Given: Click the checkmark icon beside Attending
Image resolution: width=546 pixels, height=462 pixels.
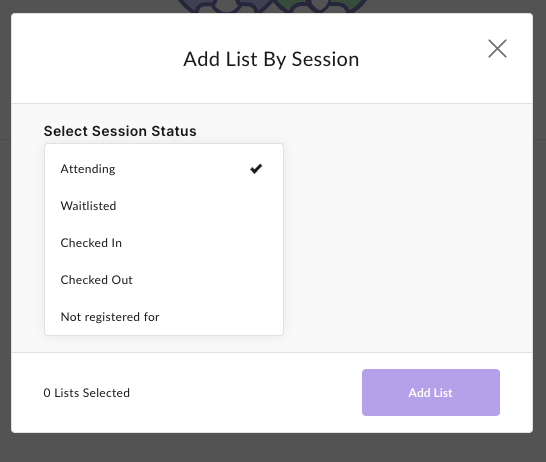Looking at the screenshot, I should point(256,169).
